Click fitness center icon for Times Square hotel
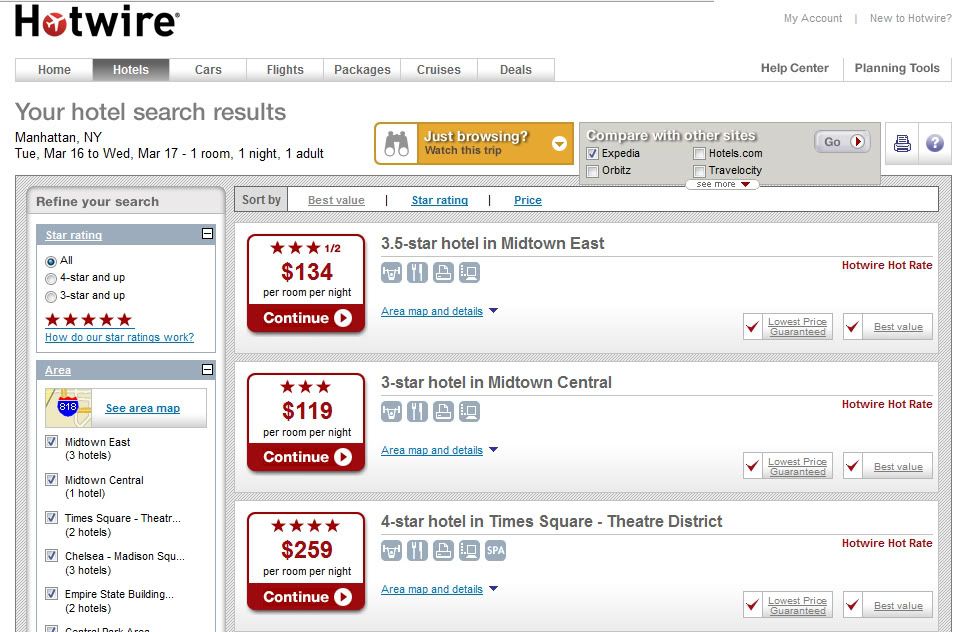Image resolution: width=955 pixels, height=632 pixels. click(x=391, y=550)
